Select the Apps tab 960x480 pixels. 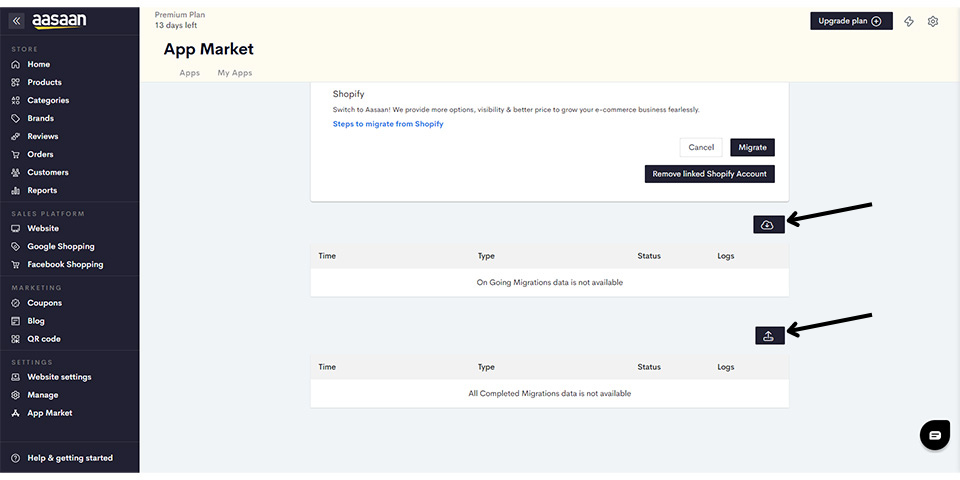pyautogui.click(x=190, y=73)
